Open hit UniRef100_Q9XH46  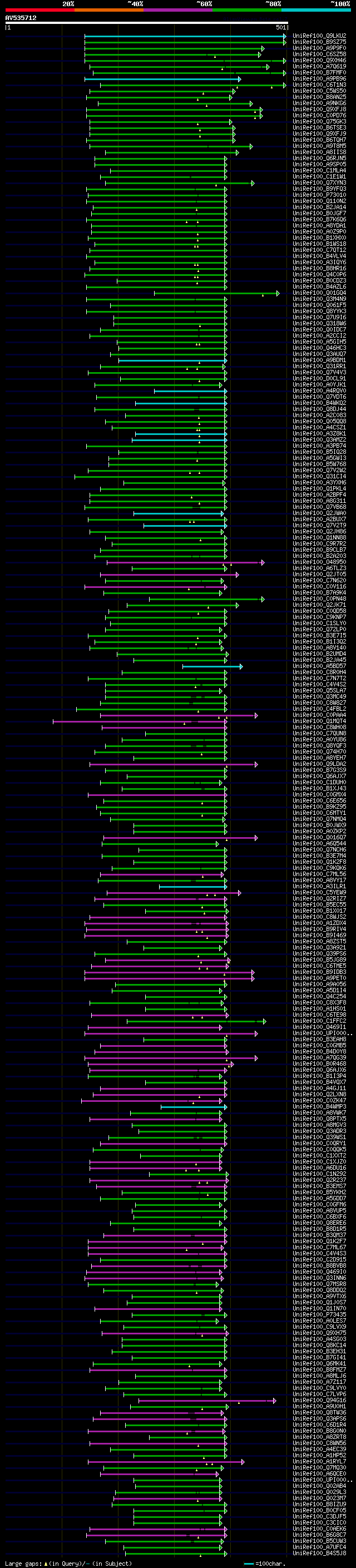[x=319, y=60]
